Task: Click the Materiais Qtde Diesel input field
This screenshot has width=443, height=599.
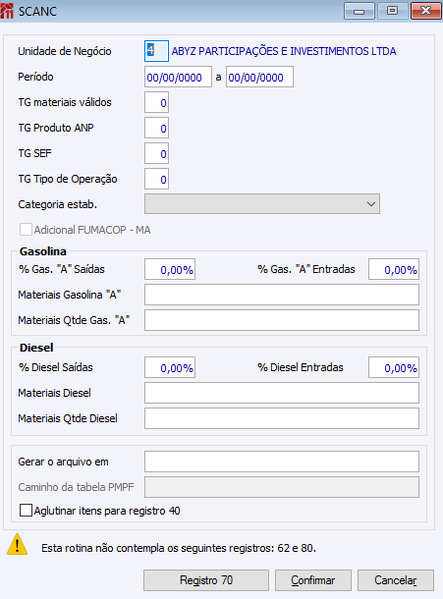Action: pyautogui.click(x=282, y=418)
